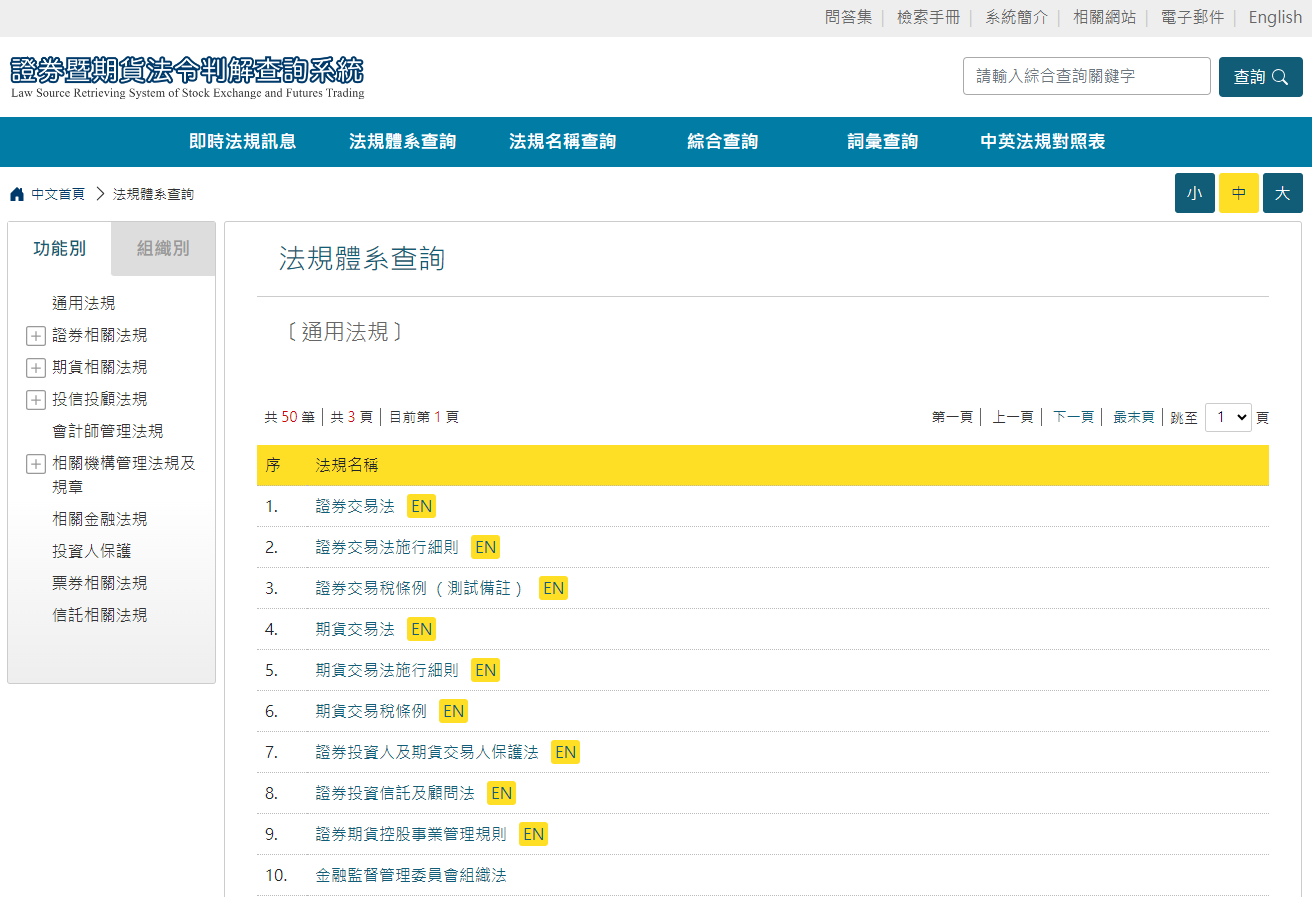Expand 投信投顧法規 tree node
Image resolution: width=1312 pixels, height=897 pixels.
pyautogui.click(x=36, y=400)
